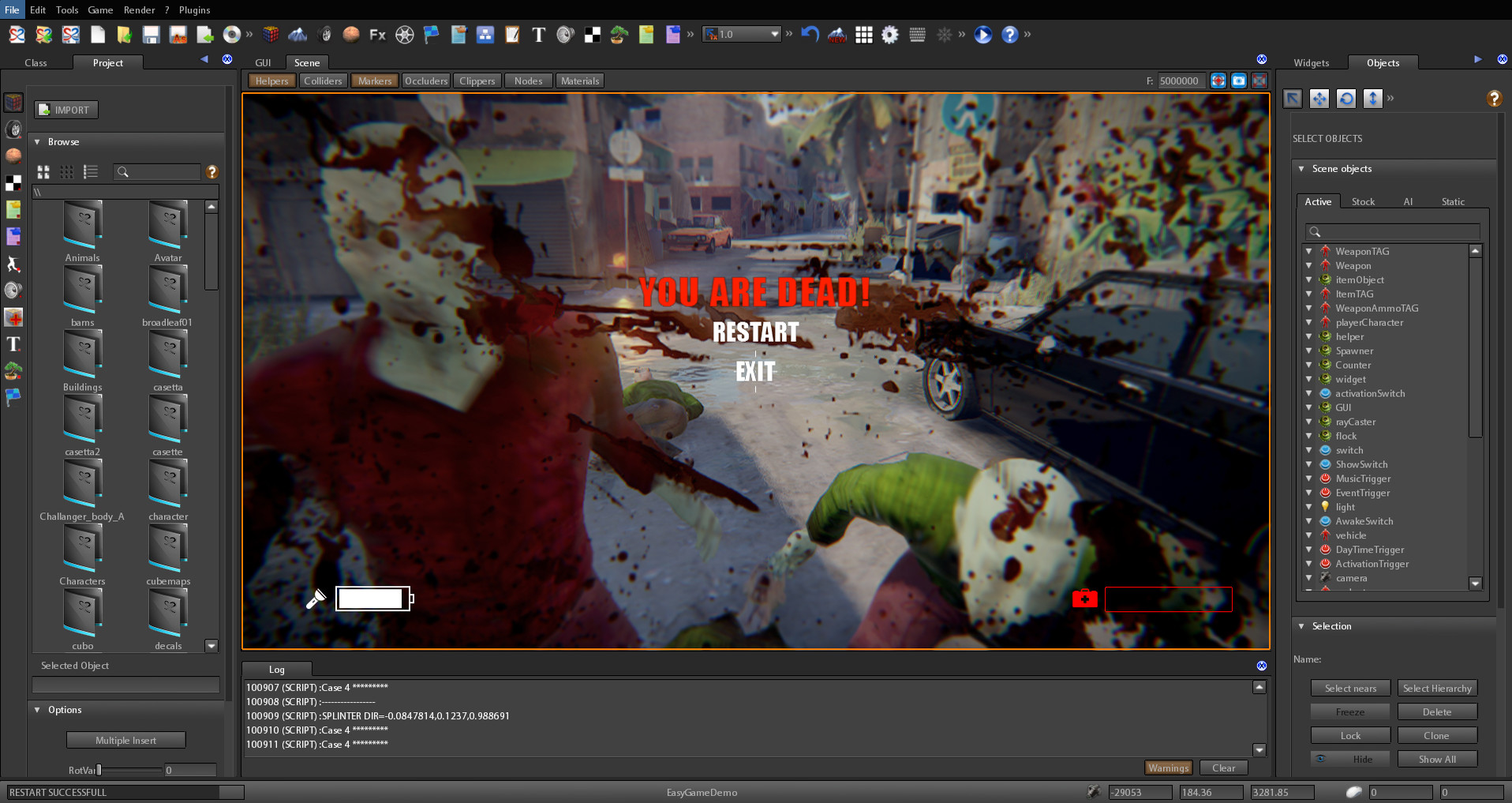Screen dimensions: 1512x803
Task: Select the Fx effects tool
Action: tap(376, 35)
